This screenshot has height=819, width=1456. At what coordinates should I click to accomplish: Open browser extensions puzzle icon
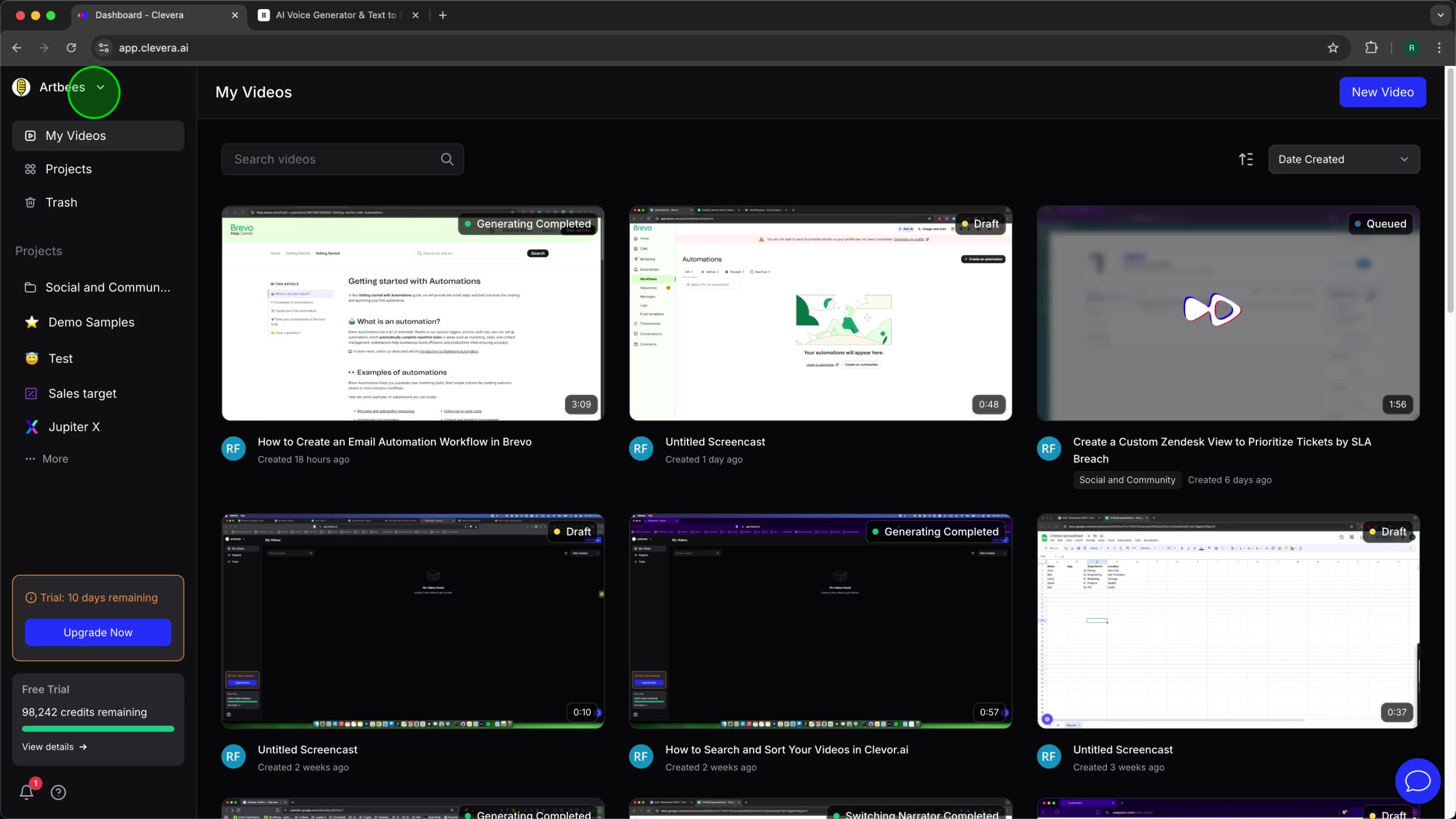click(1371, 48)
